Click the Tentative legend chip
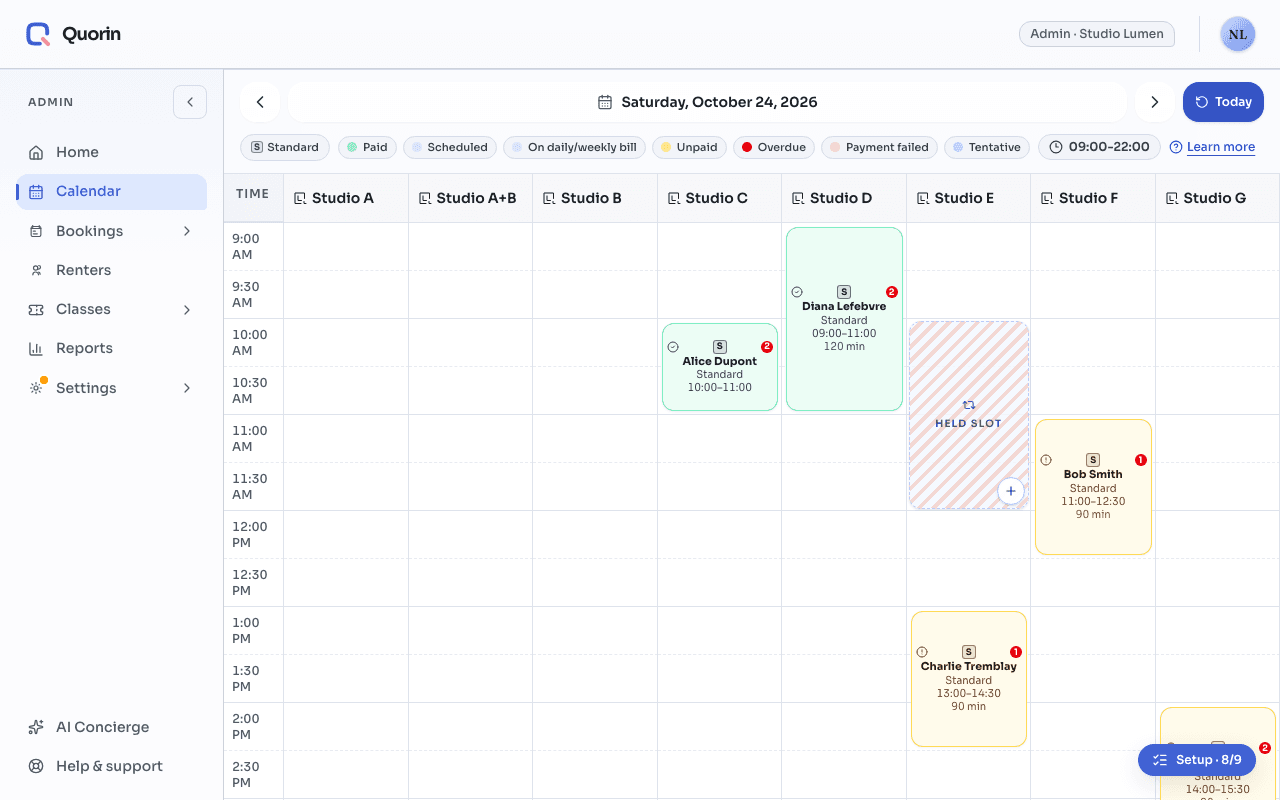The height and width of the screenshot is (800, 1280). coord(987,147)
